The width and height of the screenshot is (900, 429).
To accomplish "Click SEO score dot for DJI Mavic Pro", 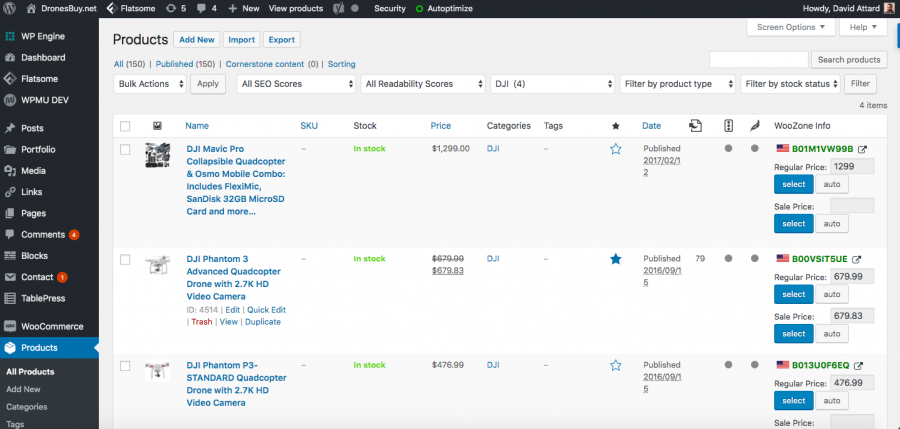I will tap(728, 148).
